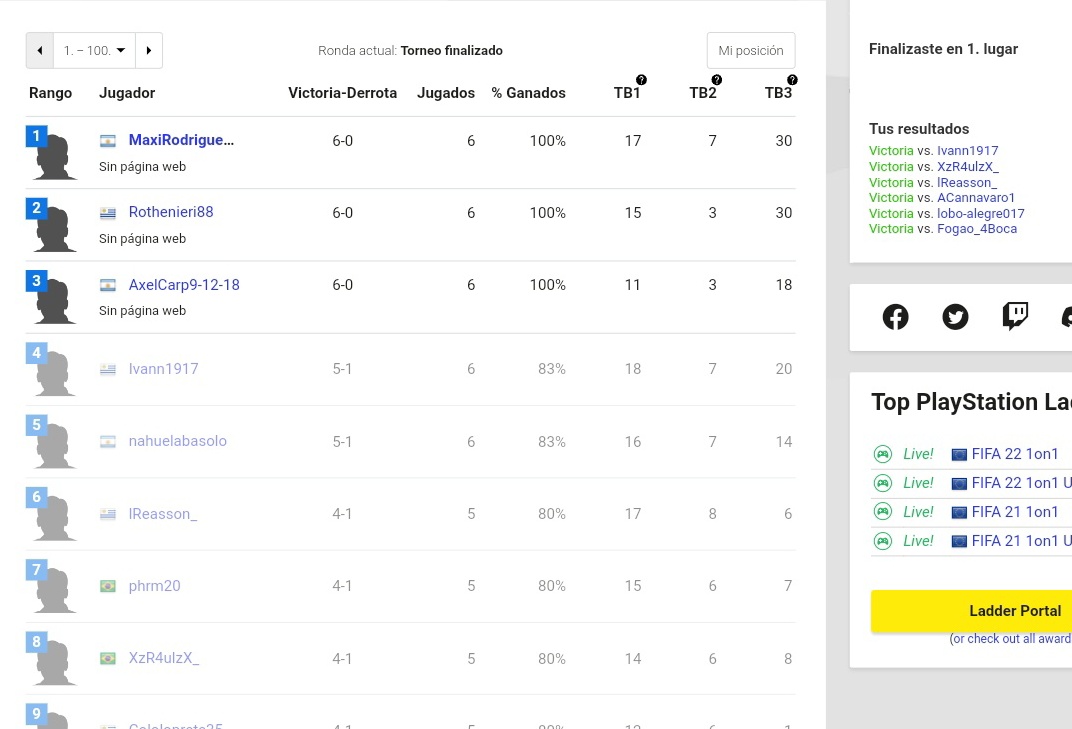
Task: Open Twitter share icon
Action: click(x=955, y=317)
